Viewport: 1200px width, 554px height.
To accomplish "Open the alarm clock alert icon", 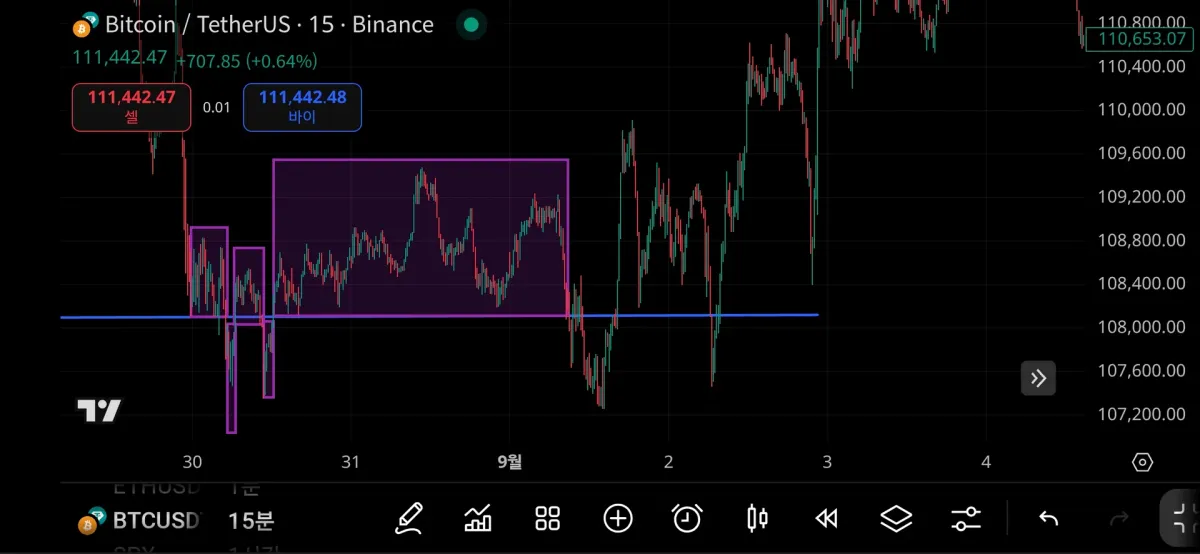I will (687, 518).
